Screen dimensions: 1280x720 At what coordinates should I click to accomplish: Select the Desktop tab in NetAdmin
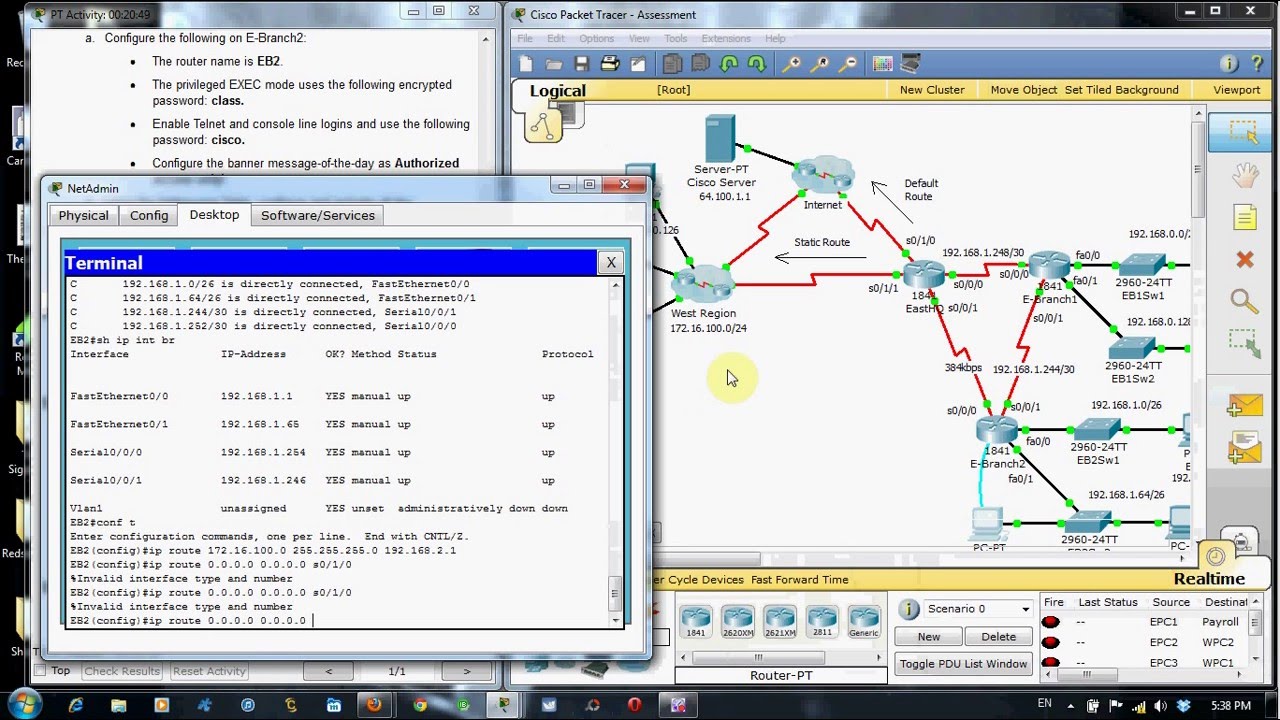(x=214, y=215)
